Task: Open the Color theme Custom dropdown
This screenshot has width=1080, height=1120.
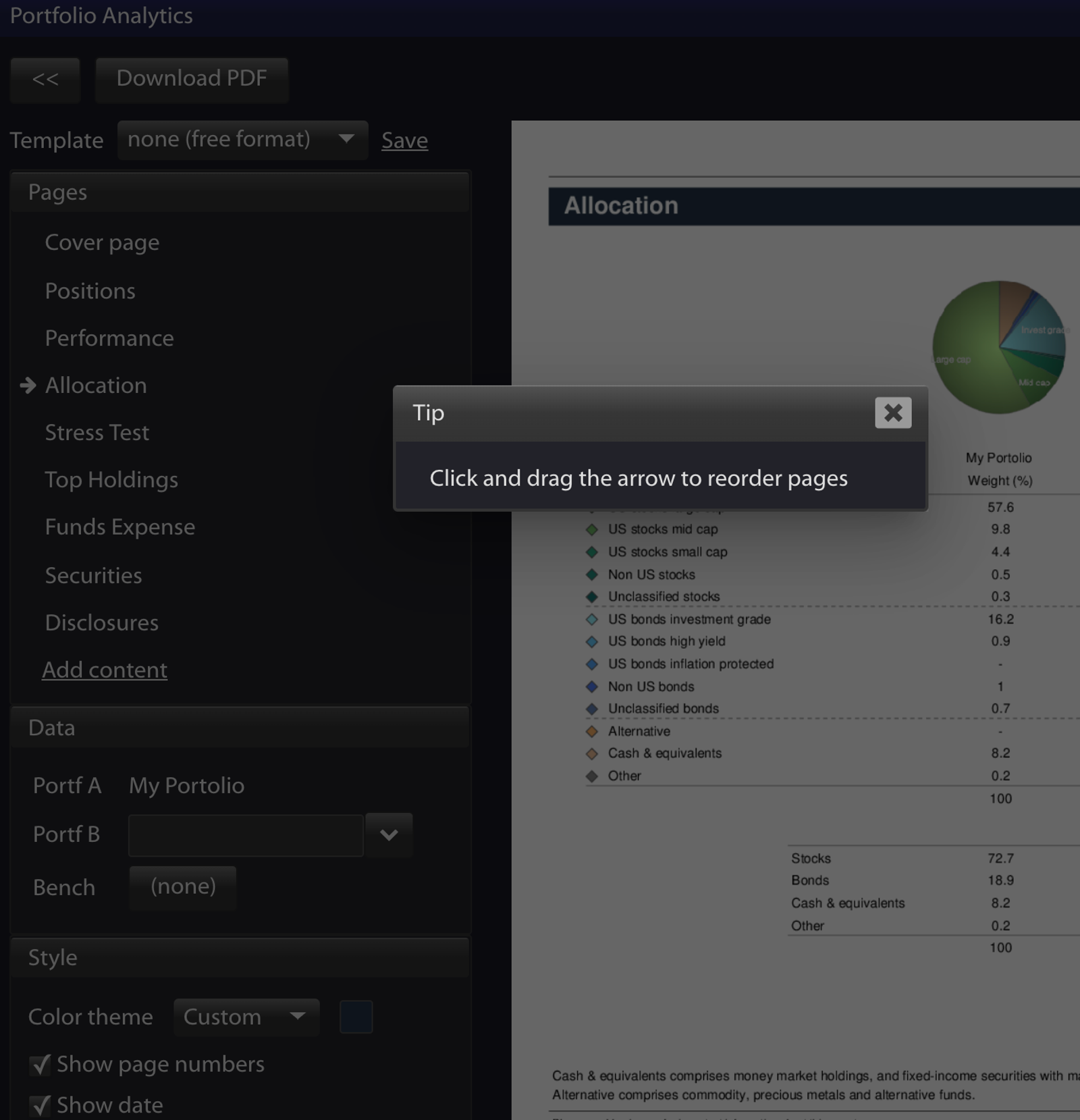Action: tap(246, 1017)
